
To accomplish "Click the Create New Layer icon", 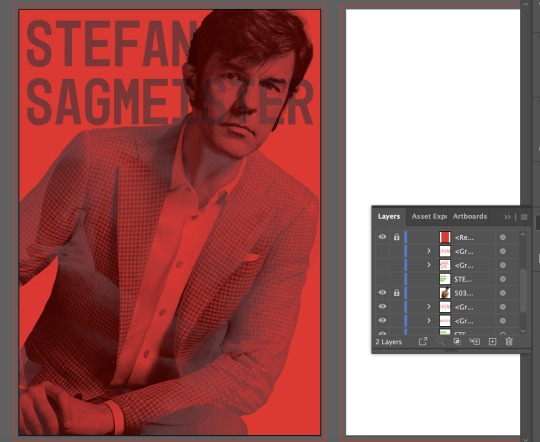I will 492,341.
